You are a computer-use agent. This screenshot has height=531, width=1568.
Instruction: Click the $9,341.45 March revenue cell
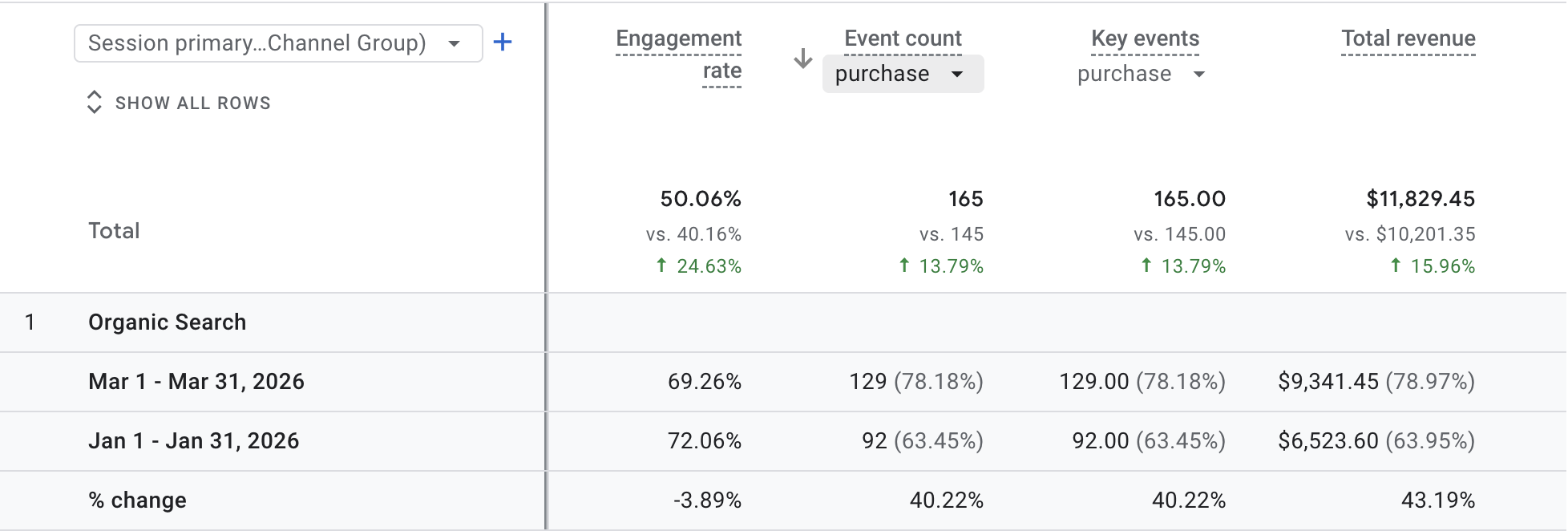tap(1328, 381)
